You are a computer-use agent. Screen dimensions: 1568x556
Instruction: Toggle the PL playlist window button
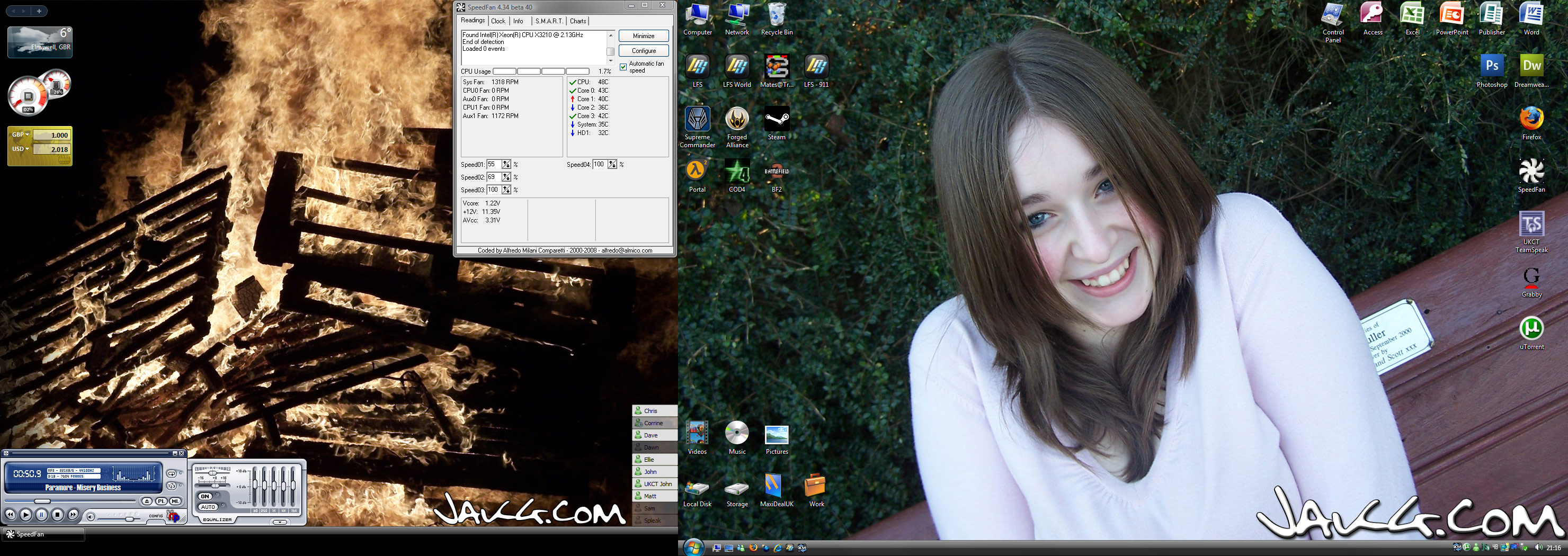162,501
